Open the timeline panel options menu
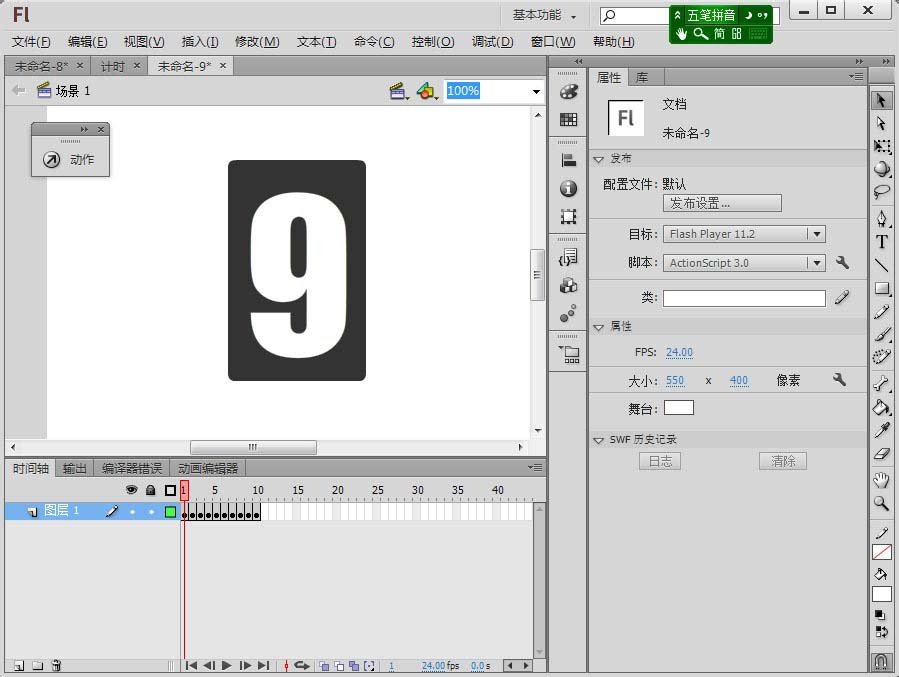899x677 pixels. (x=535, y=468)
